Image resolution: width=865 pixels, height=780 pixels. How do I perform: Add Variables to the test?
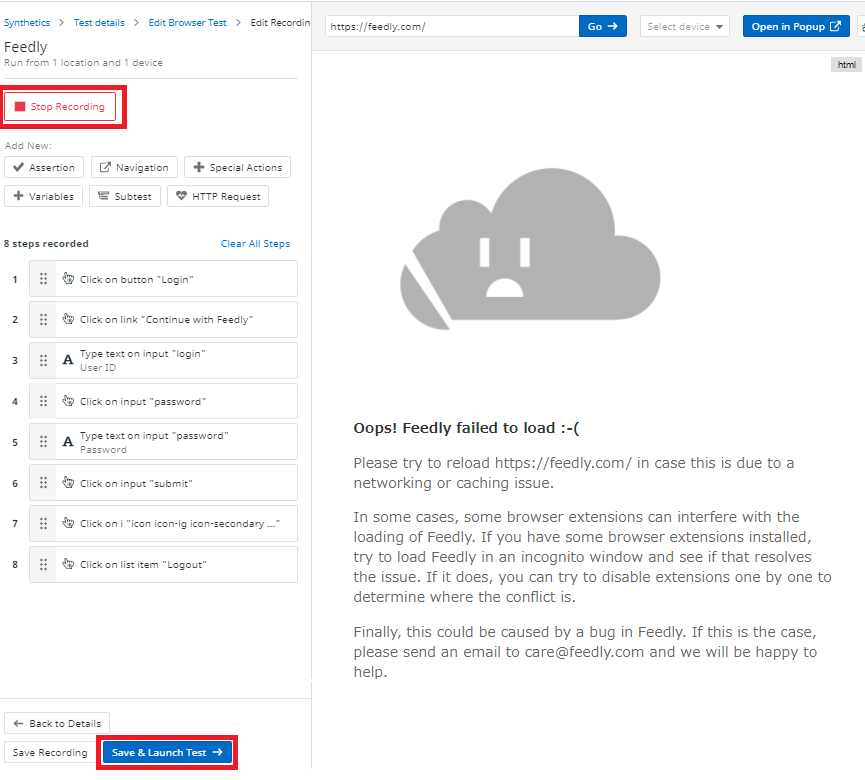(43, 196)
